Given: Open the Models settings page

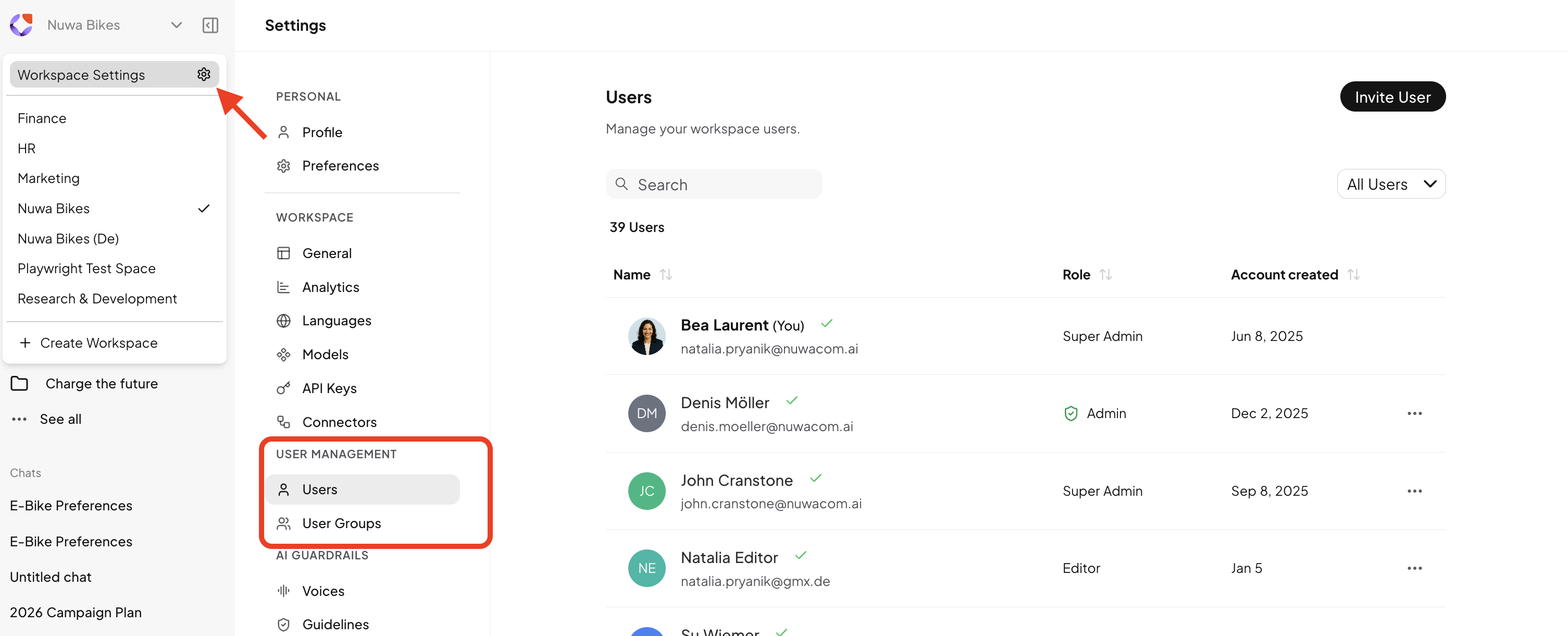Looking at the screenshot, I should coord(325,354).
